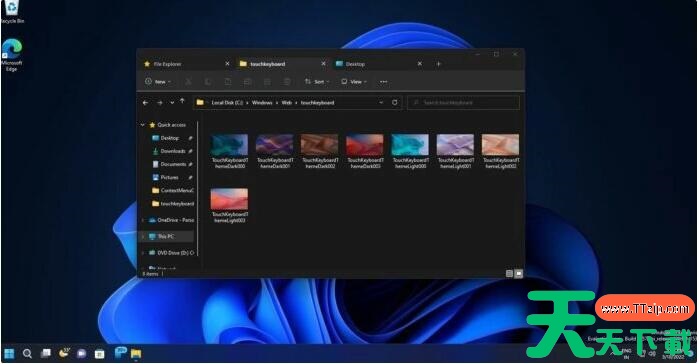Close the Desktop tab
Viewport: 699px width, 364px height.
click(419, 64)
